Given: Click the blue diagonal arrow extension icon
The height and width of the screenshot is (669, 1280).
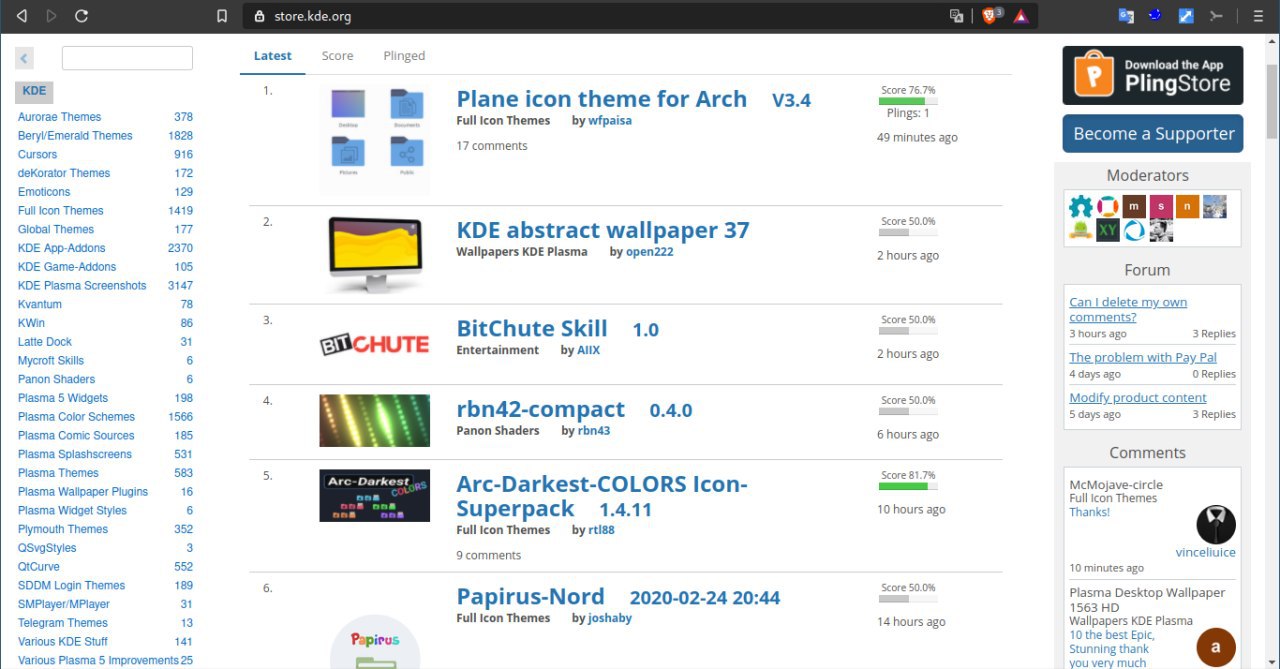Looking at the screenshot, I should (x=1186, y=16).
